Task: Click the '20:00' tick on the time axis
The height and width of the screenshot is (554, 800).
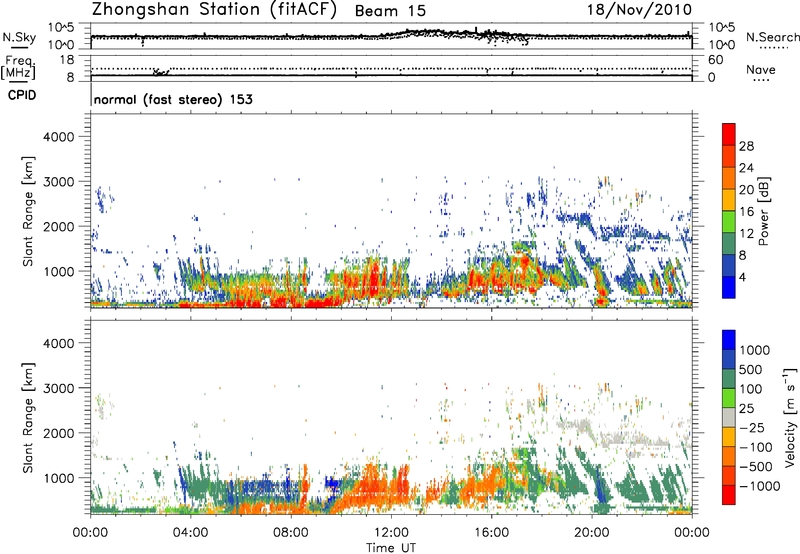Action: point(591,533)
